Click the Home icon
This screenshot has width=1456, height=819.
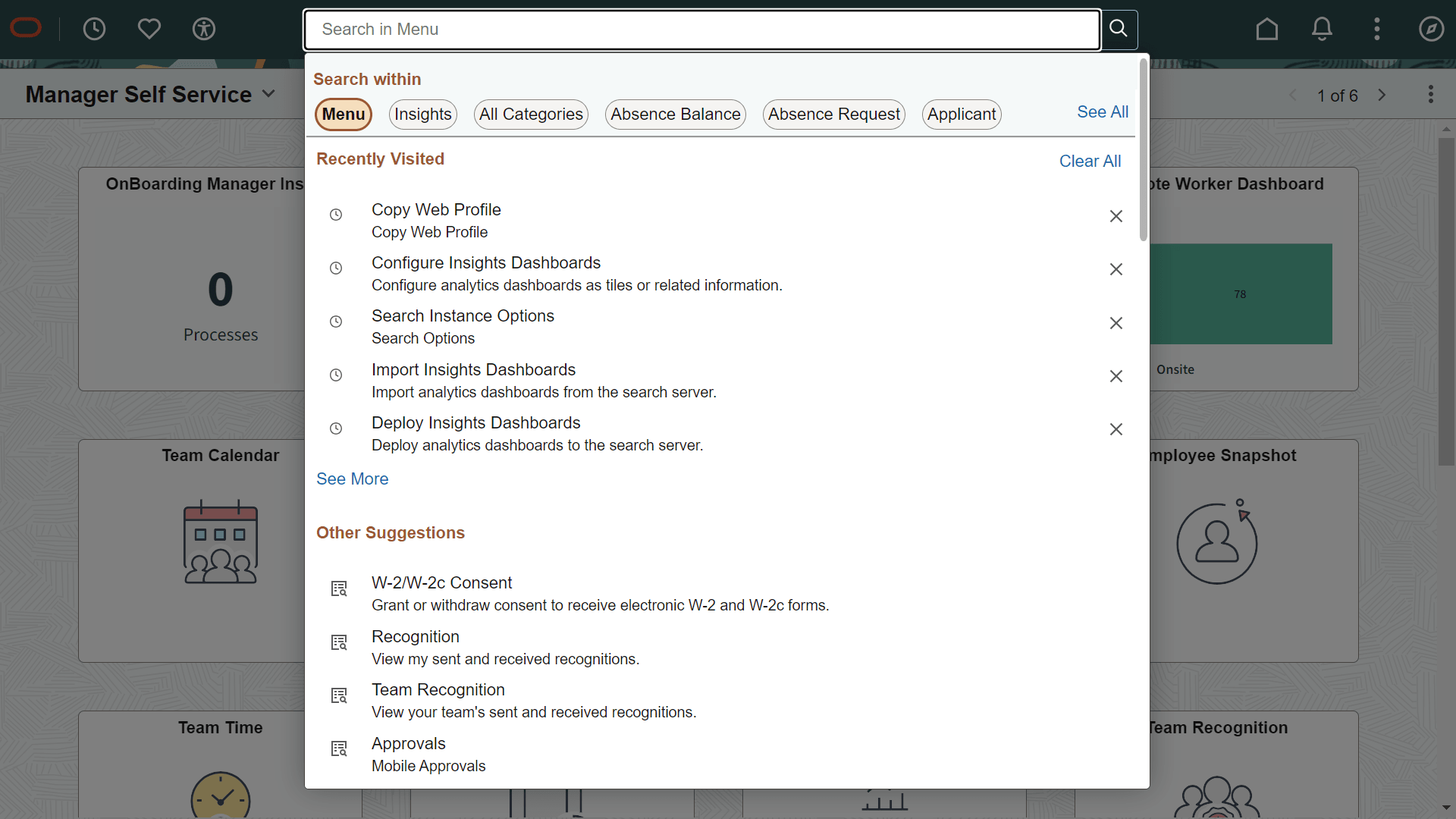pyautogui.click(x=1267, y=29)
